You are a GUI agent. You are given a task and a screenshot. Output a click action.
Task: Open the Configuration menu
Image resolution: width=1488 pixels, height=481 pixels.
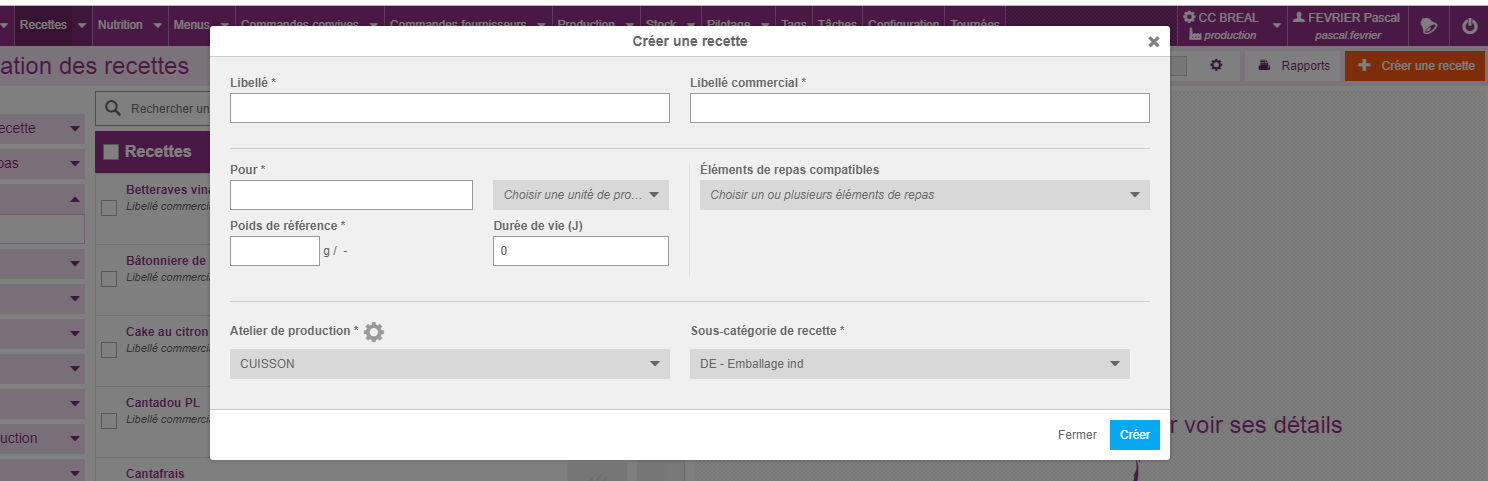(x=903, y=24)
